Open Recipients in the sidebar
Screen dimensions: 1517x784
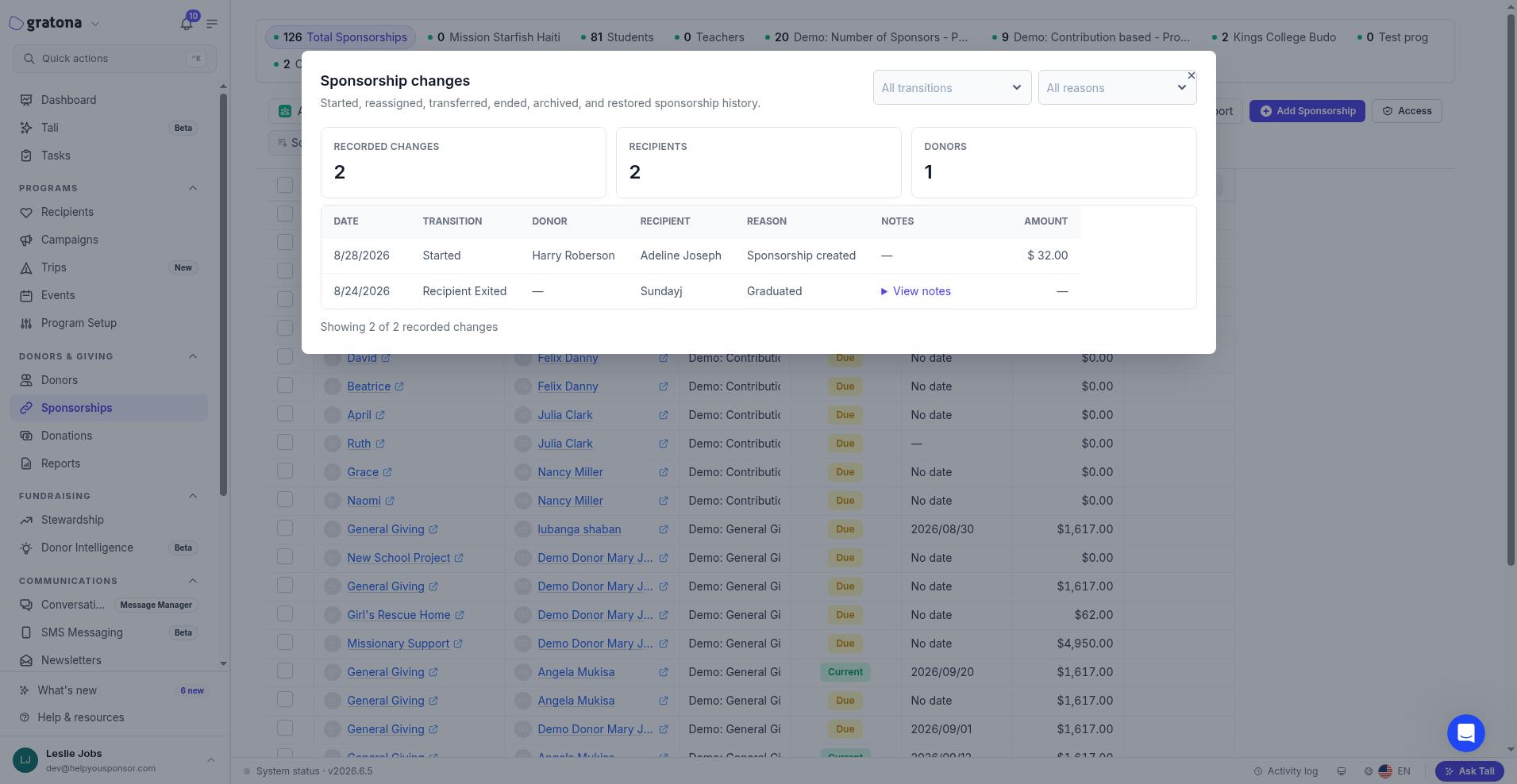tap(110, 212)
